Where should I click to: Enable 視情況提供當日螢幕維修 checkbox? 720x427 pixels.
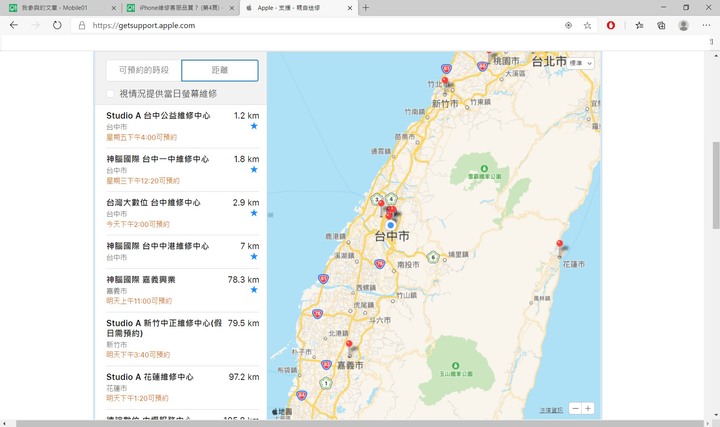(110, 94)
